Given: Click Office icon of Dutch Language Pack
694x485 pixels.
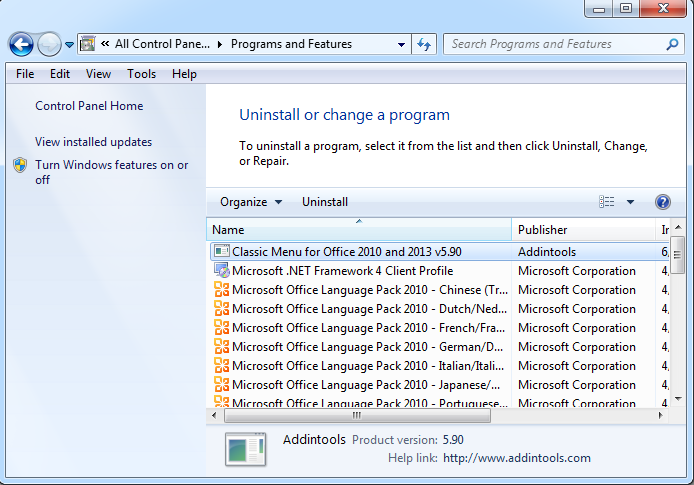Looking at the screenshot, I should pos(222,308).
